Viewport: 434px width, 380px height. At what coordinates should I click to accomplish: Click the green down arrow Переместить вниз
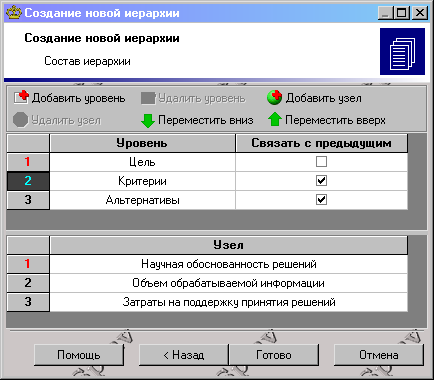tap(148, 120)
